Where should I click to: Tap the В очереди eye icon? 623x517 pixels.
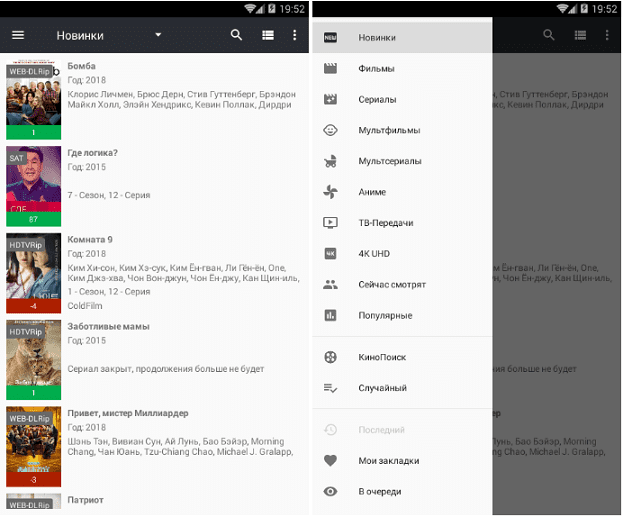click(331, 492)
